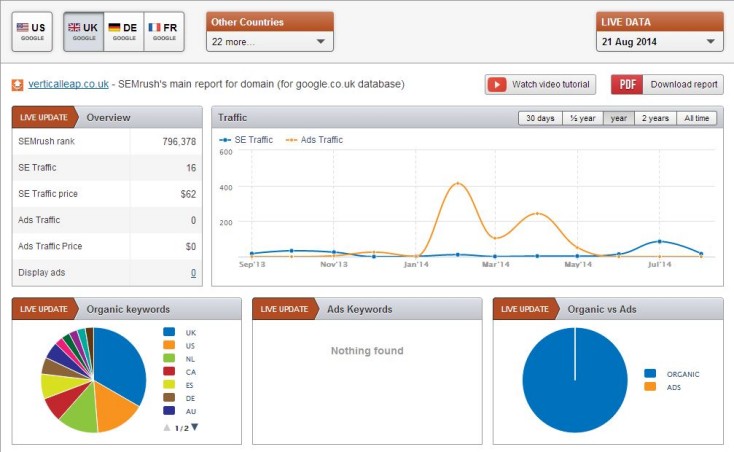Switch to FR Google database

pyautogui.click(x=164, y=31)
